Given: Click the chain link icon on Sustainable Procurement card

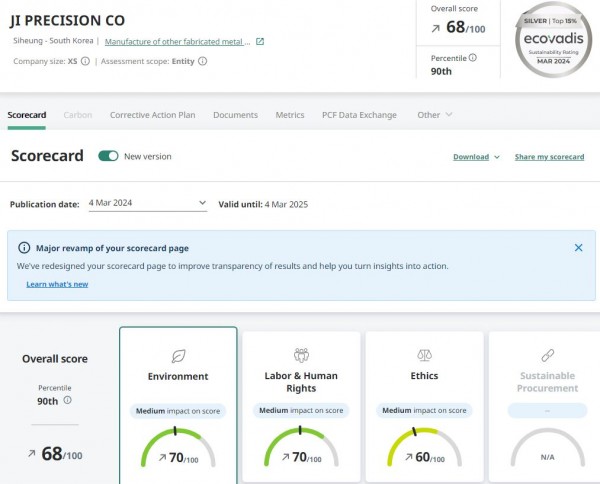Looking at the screenshot, I should 547,355.
